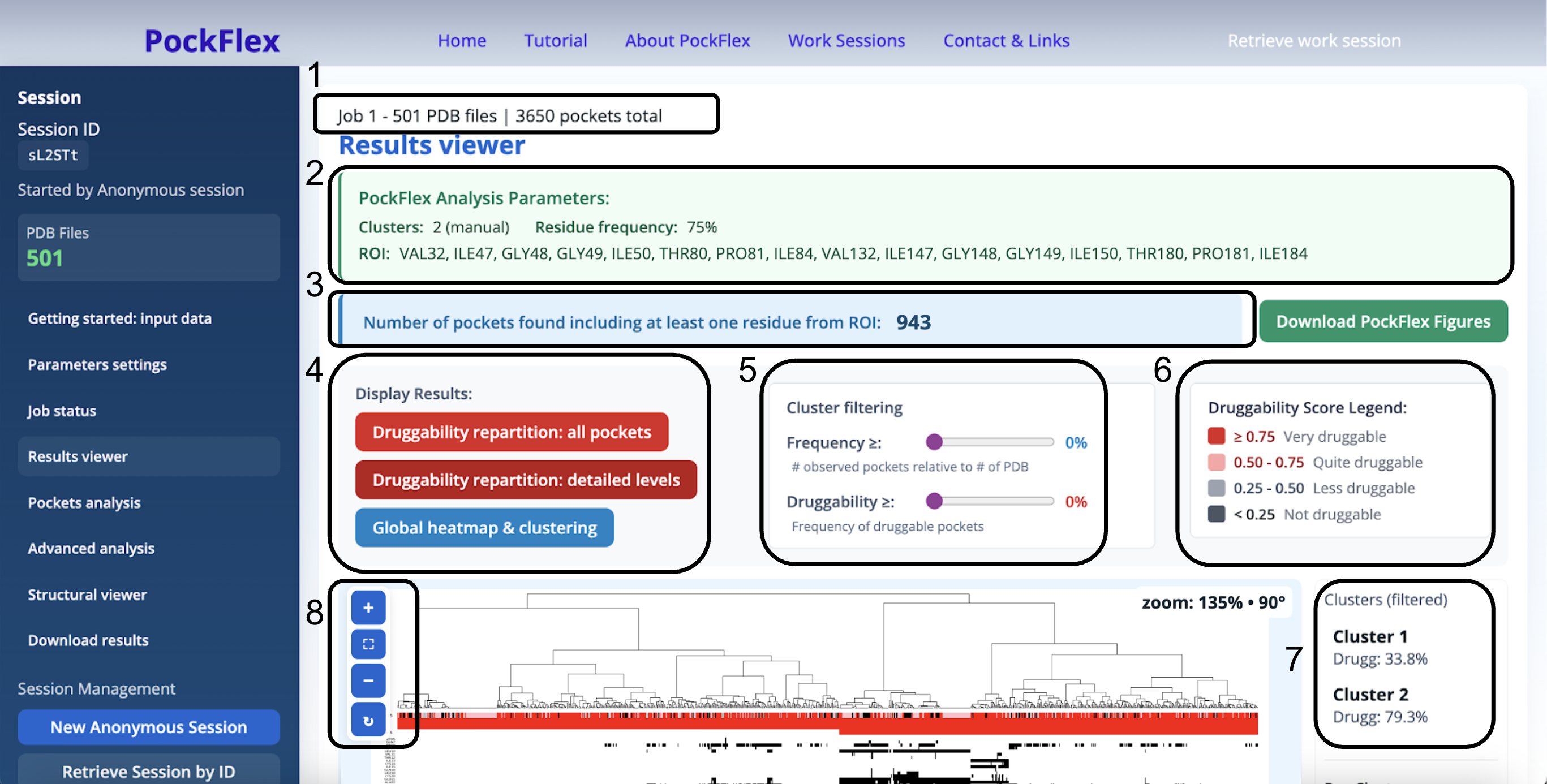Click the ROI residue list text
This screenshot has height=784, width=1547.
pyautogui.click(x=853, y=253)
